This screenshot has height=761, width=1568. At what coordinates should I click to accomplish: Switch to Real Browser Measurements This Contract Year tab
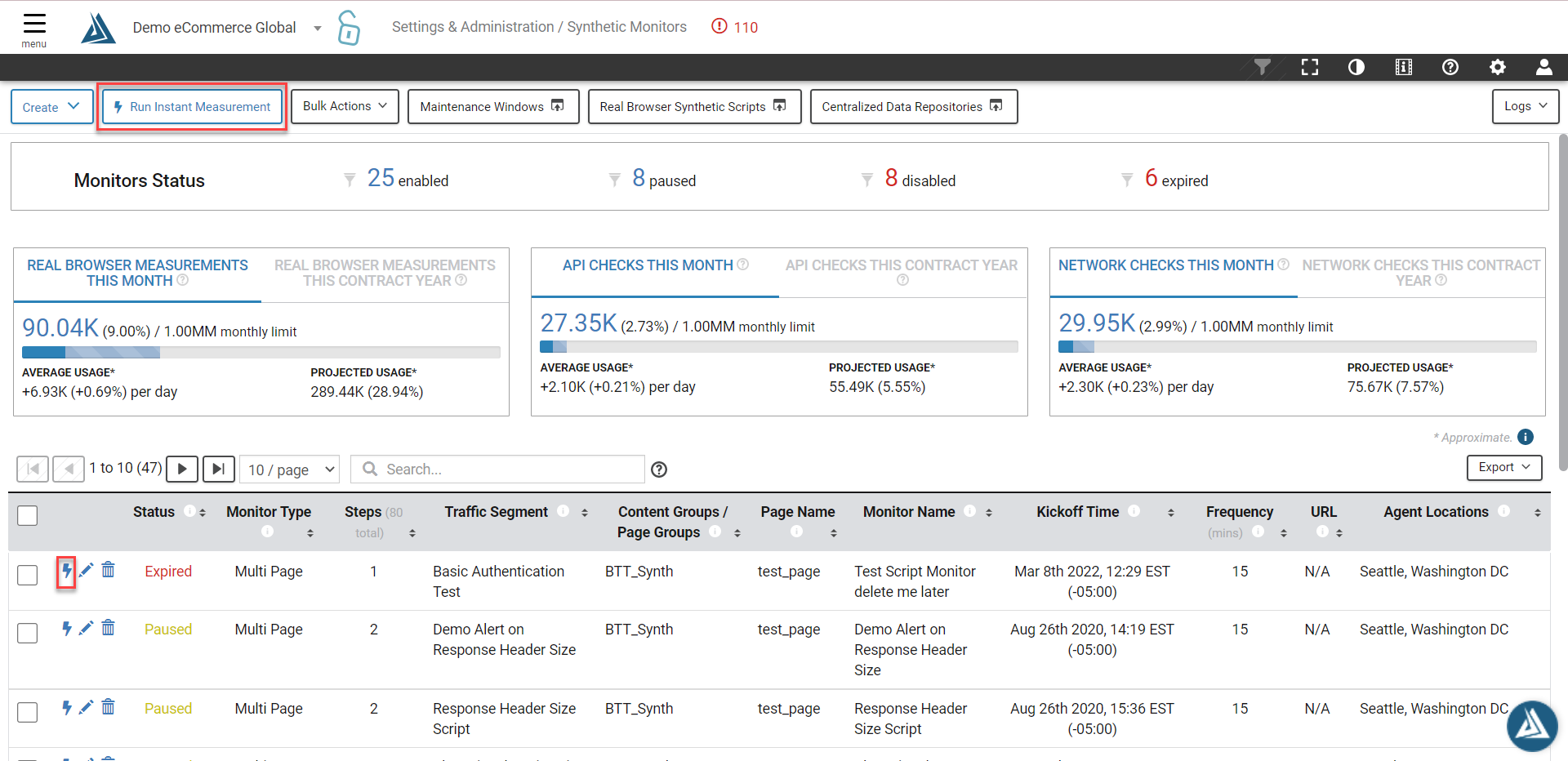(385, 273)
